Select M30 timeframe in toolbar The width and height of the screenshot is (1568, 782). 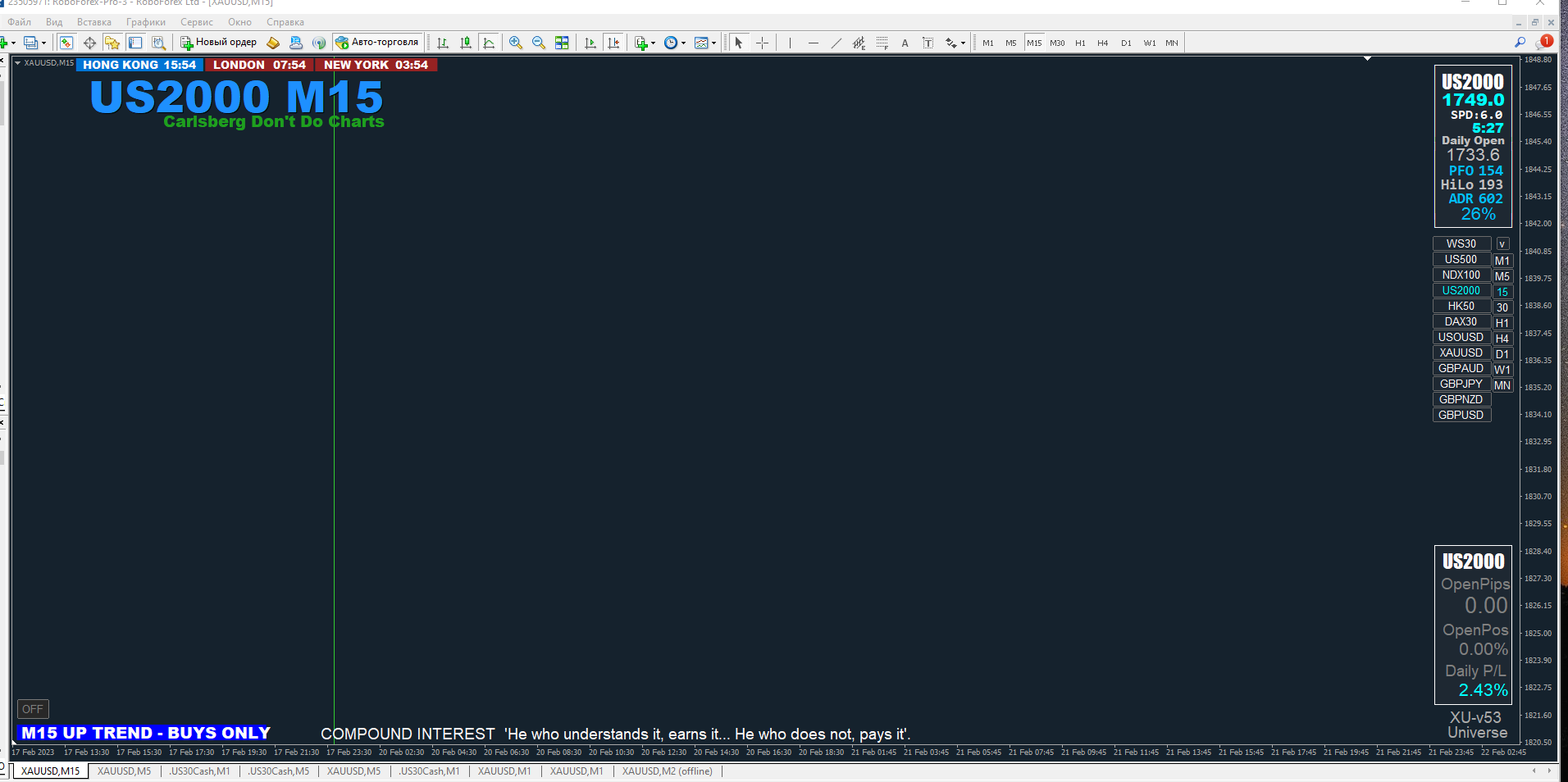[1057, 43]
